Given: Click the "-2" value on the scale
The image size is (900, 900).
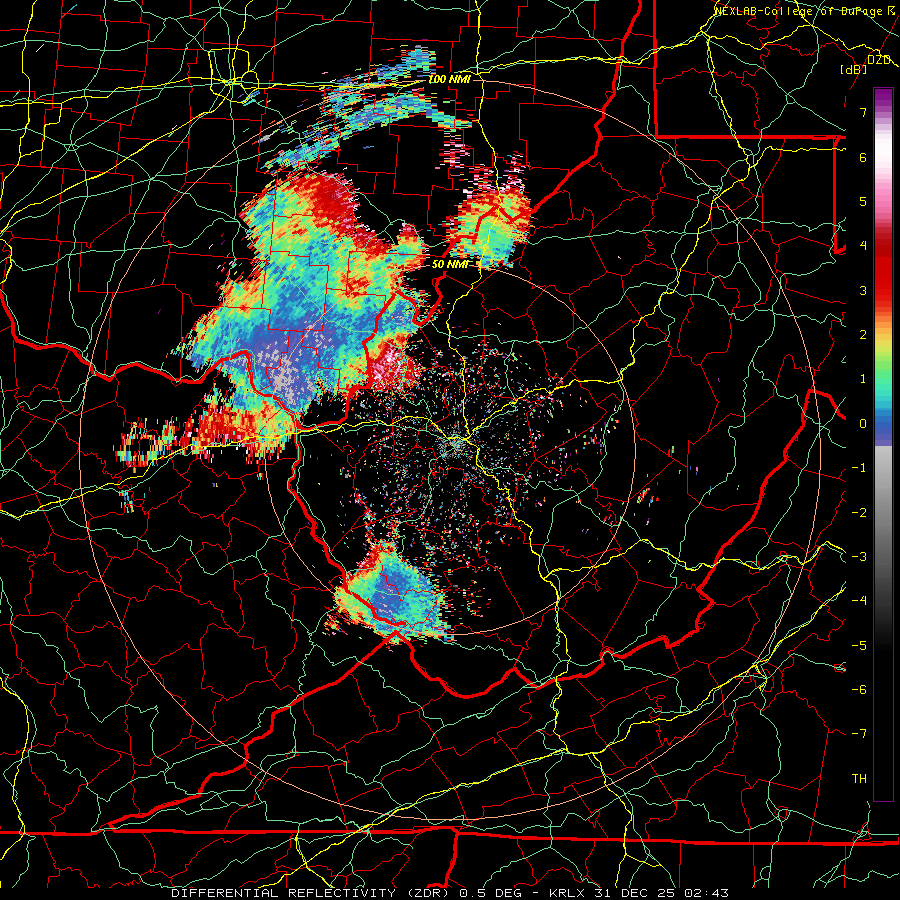Looking at the screenshot, I should click(859, 513).
